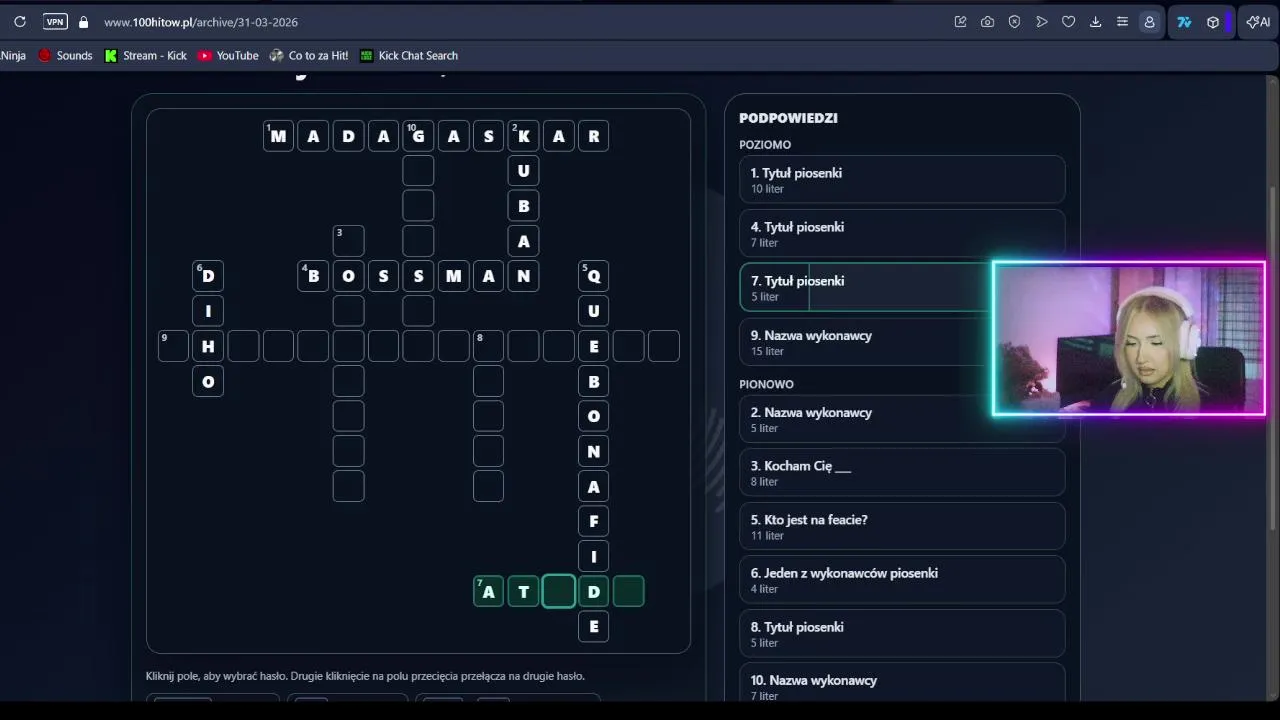Click the H cell in the row of word 9
1280x720 pixels.
tap(209, 346)
